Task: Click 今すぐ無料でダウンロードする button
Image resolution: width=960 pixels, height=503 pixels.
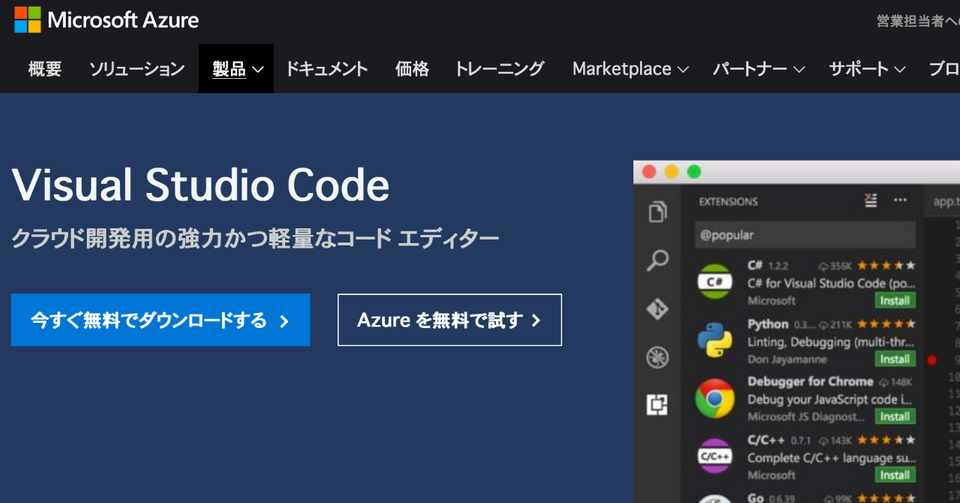Action: pyautogui.click(x=160, y=320)
